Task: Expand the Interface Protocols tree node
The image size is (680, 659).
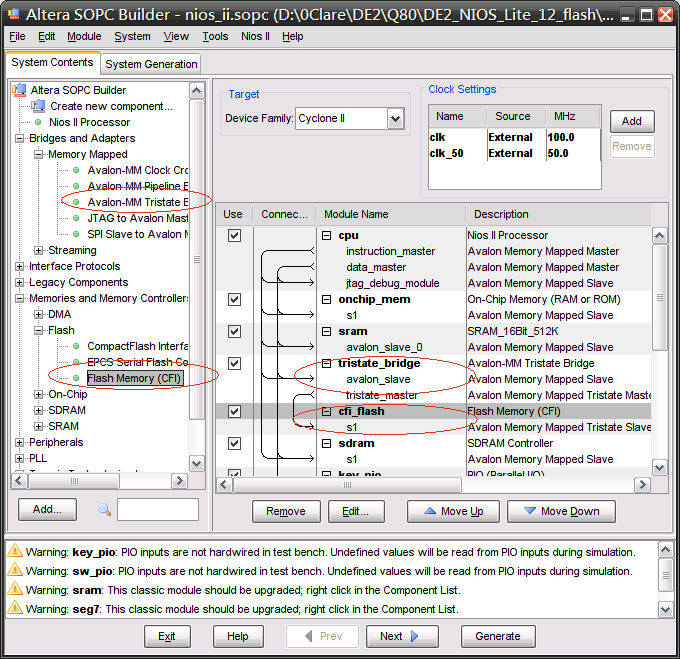Action: 19,266
